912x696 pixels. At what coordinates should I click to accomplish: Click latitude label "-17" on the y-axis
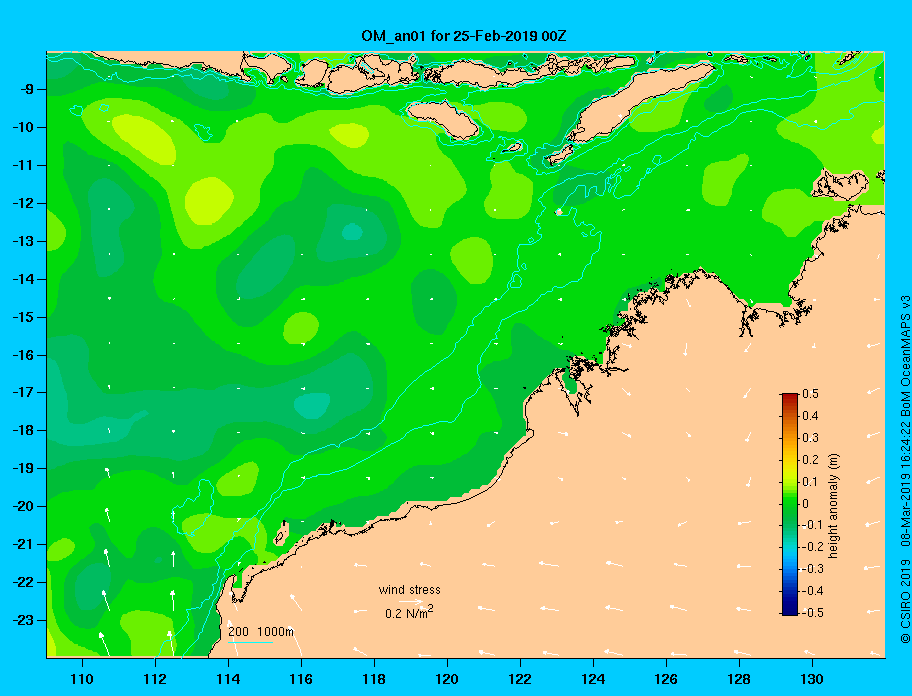(22, 392)
